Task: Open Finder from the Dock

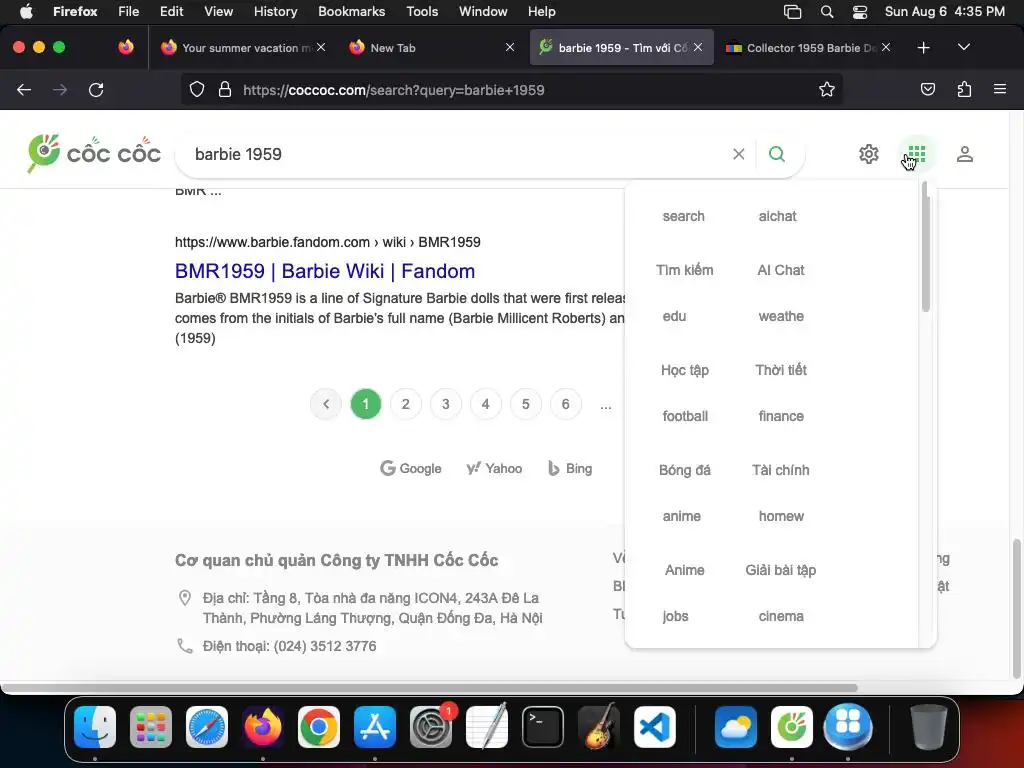Action: point(95,727)
